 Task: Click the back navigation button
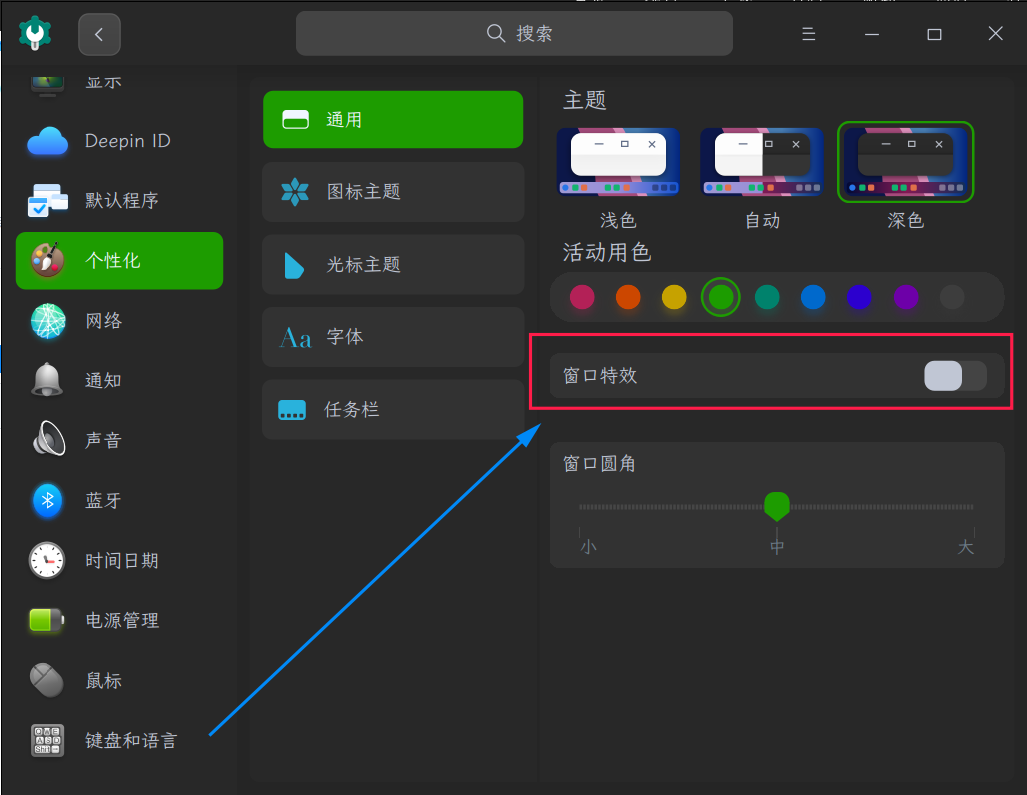click(99, 33)
